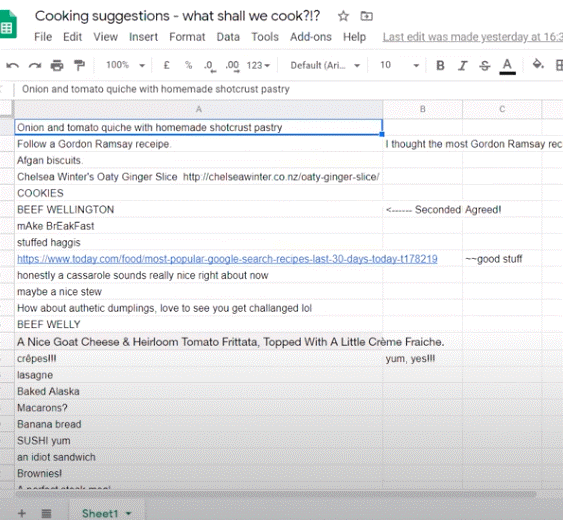563x520 pixels.
Task: Open the Edit menu
Action: pyautogui.click(x=73, y=37)
